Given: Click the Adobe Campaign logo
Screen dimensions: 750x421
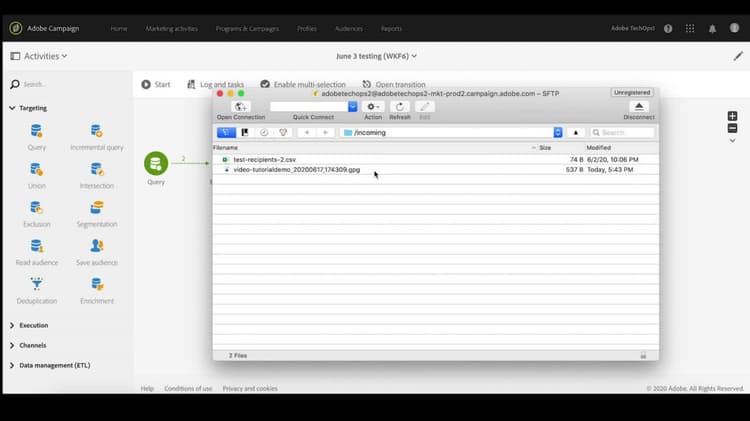Looking at the screenshot, I should [16, 28].
